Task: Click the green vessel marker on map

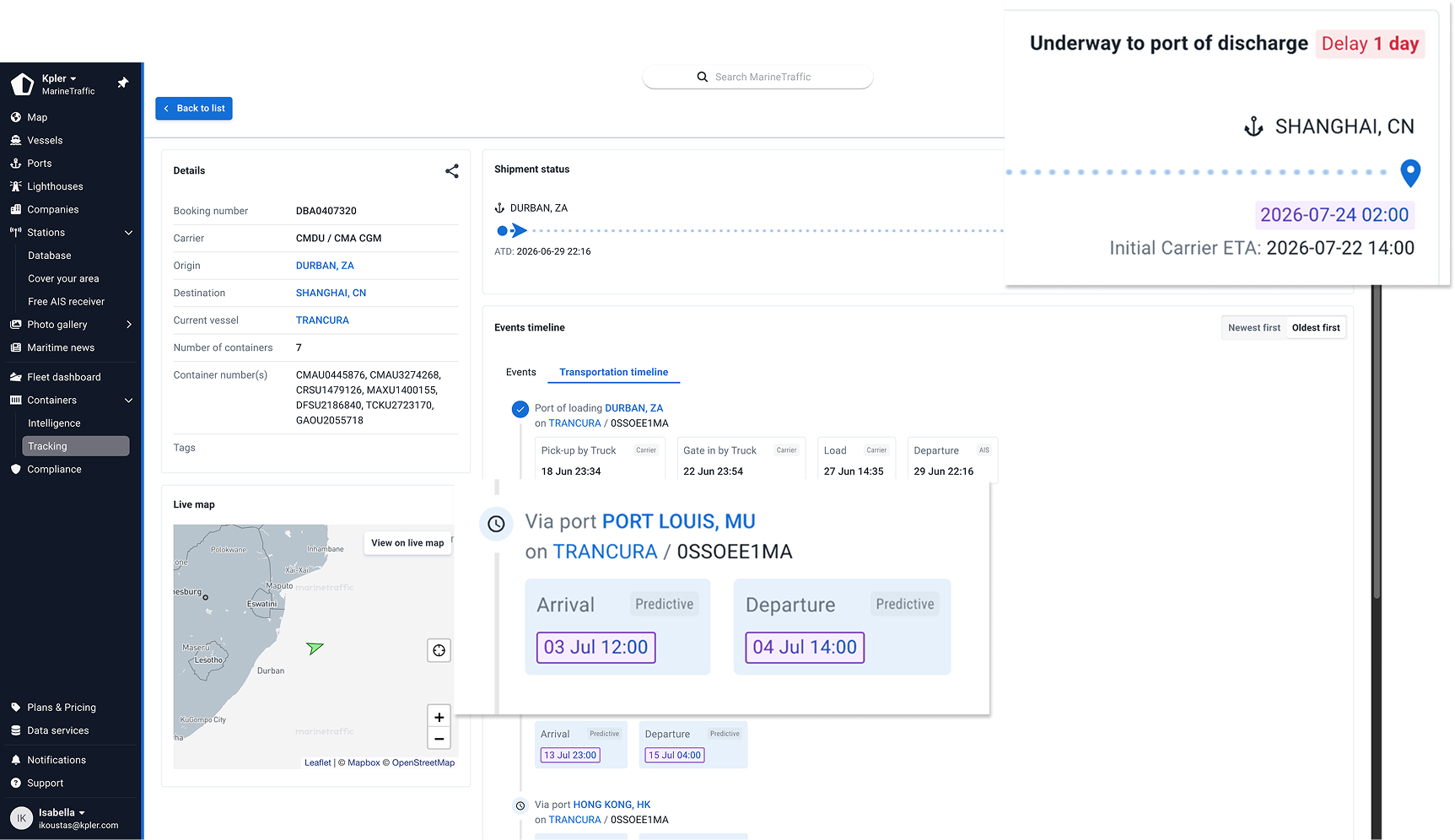Action: coord(315,648)
